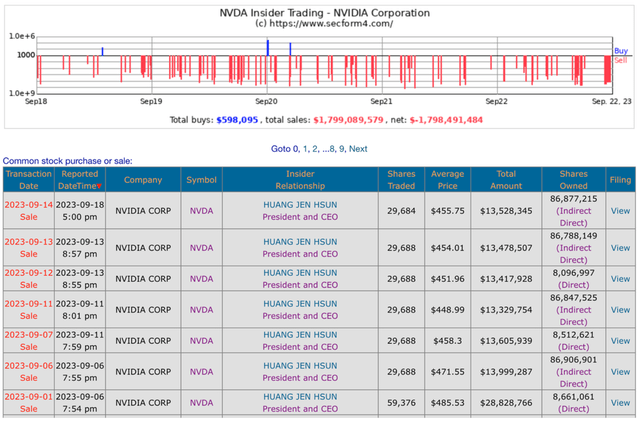Select average price $485.53 cell
This screenshot has height=422, width=640.
447,403
